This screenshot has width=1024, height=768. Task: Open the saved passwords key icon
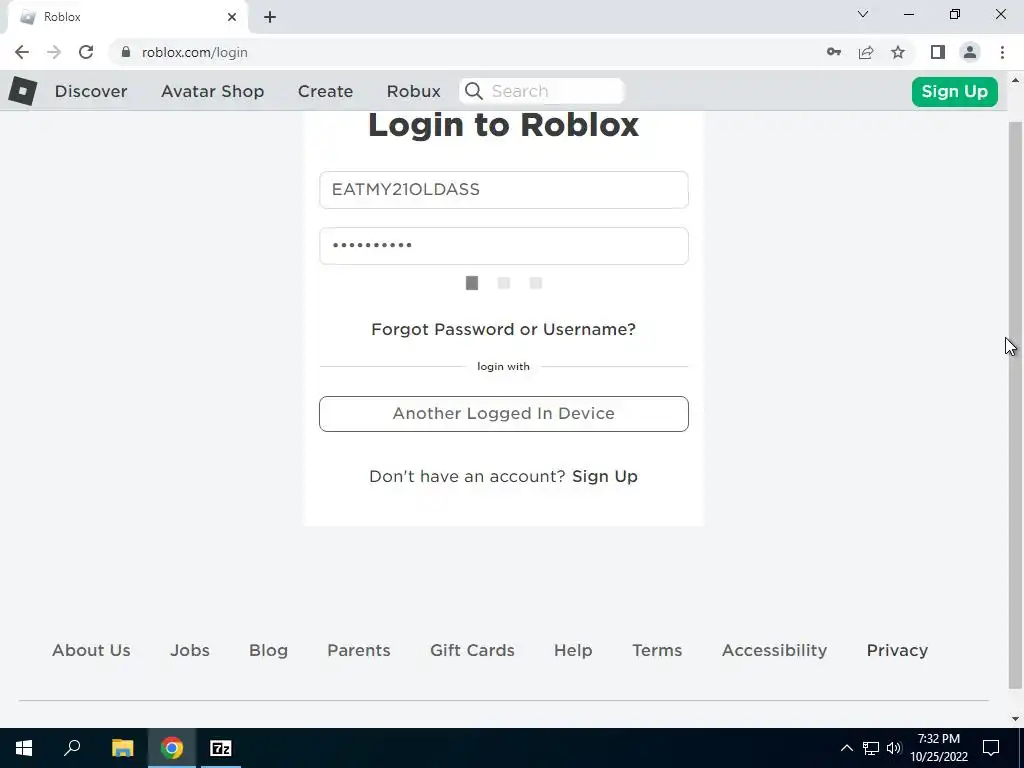[833, 52]
